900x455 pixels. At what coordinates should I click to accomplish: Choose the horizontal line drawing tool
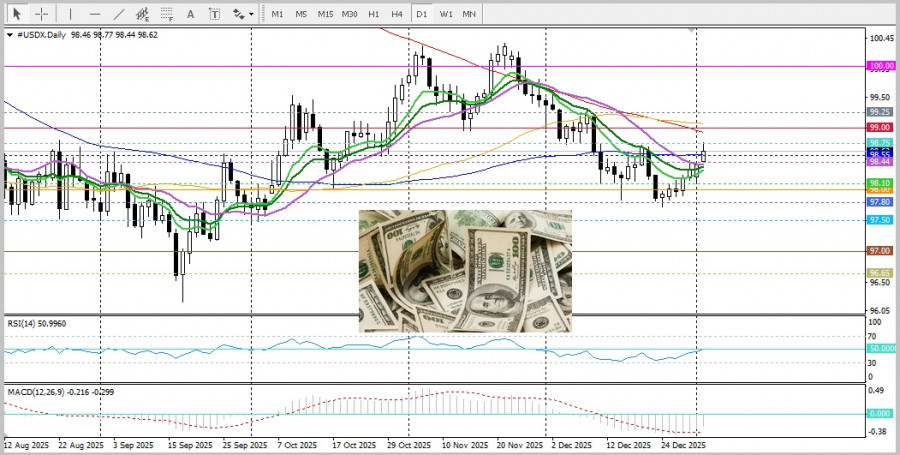coord(95,13)
